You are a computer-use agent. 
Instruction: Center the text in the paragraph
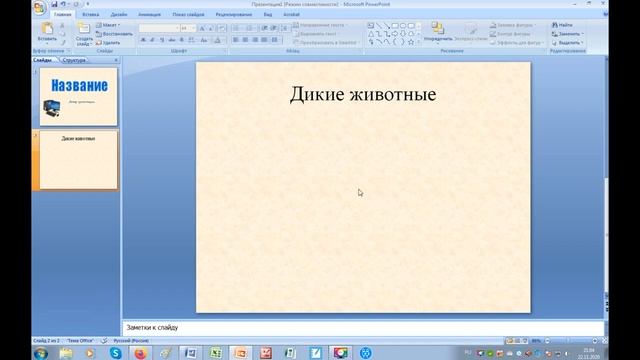[245, 40]
